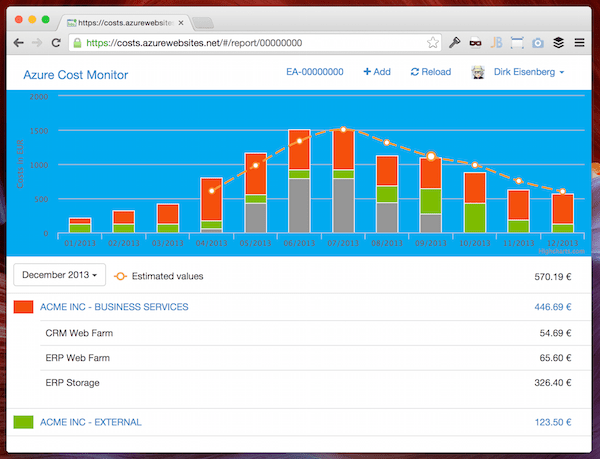Open the December 2013 month dropdown
Viewport: 600px width, 459px height.
(x=59, y=275)
